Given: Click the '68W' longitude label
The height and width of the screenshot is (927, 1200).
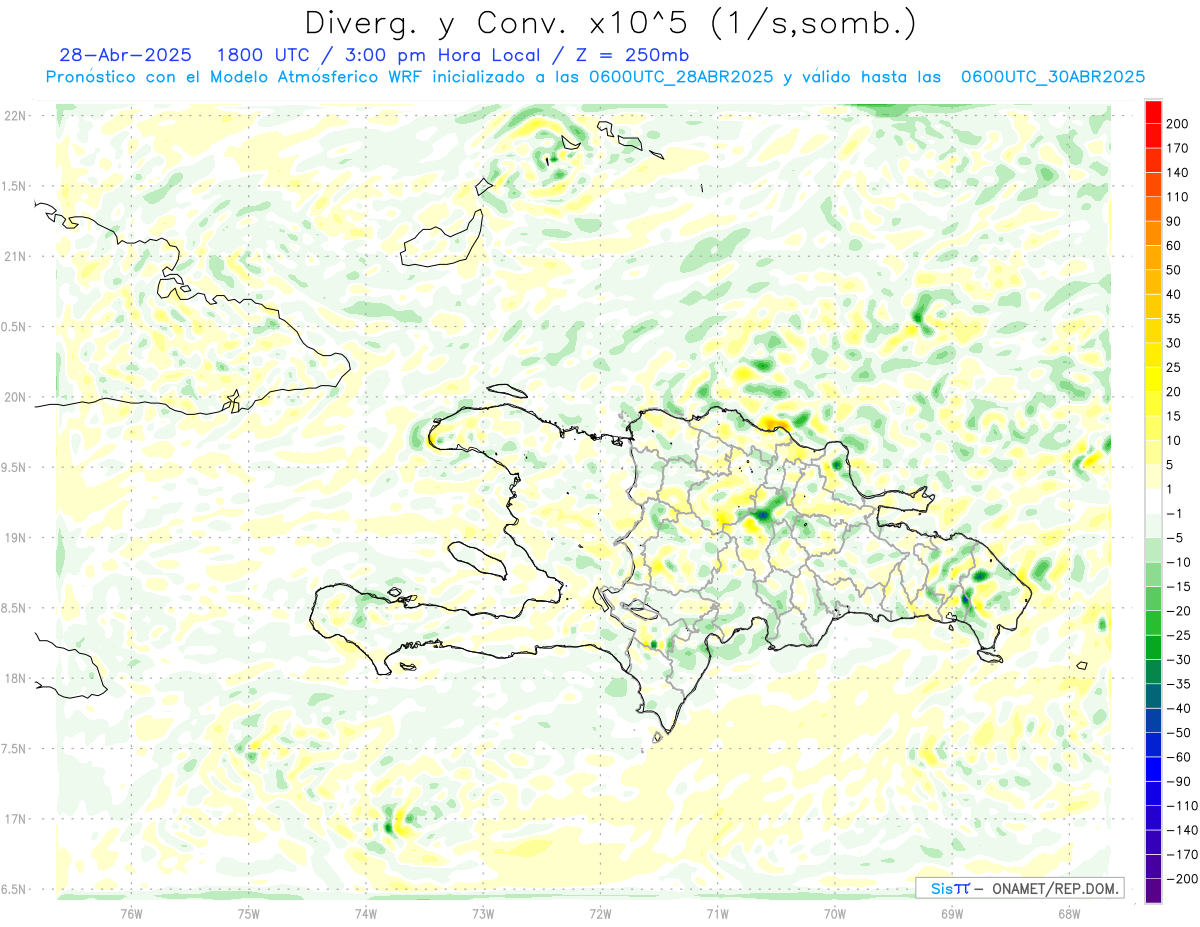Looking at the screenshot, I should [x=1069, y=914].
